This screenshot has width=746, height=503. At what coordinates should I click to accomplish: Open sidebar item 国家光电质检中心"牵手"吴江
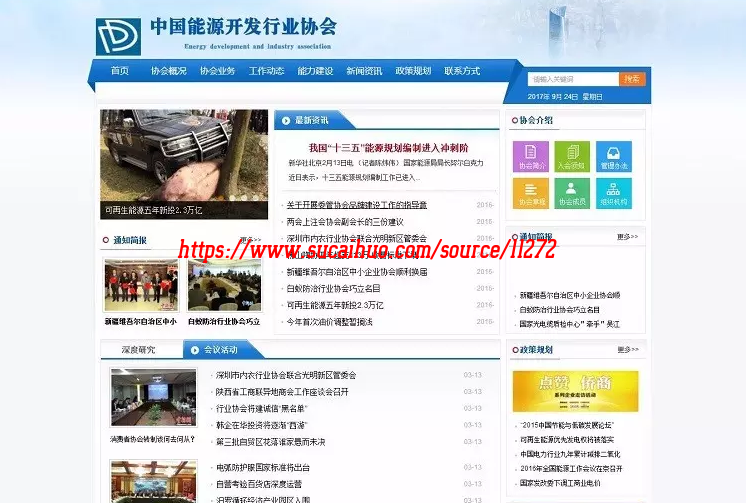click(569, 324)
